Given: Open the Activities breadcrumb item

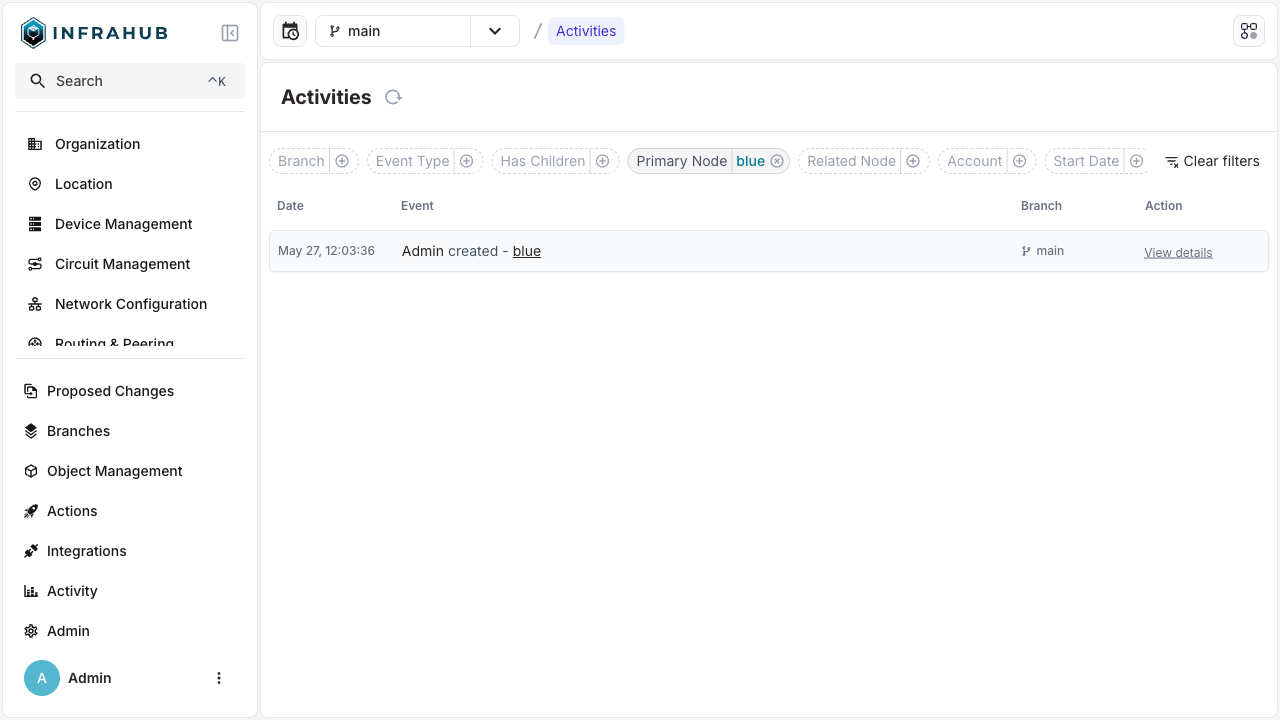Looking at the screenshot, I should [586, 31].
